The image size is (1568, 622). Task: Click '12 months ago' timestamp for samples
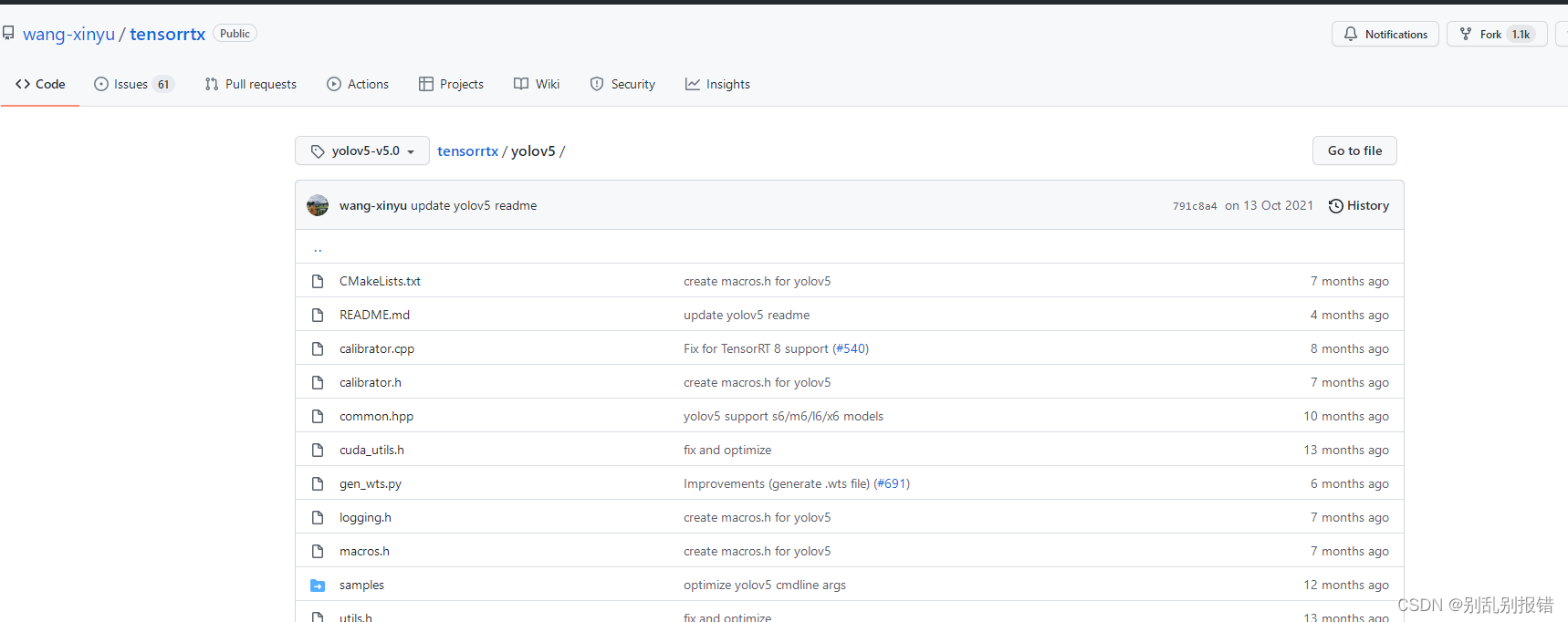(x=1346, y=585)
